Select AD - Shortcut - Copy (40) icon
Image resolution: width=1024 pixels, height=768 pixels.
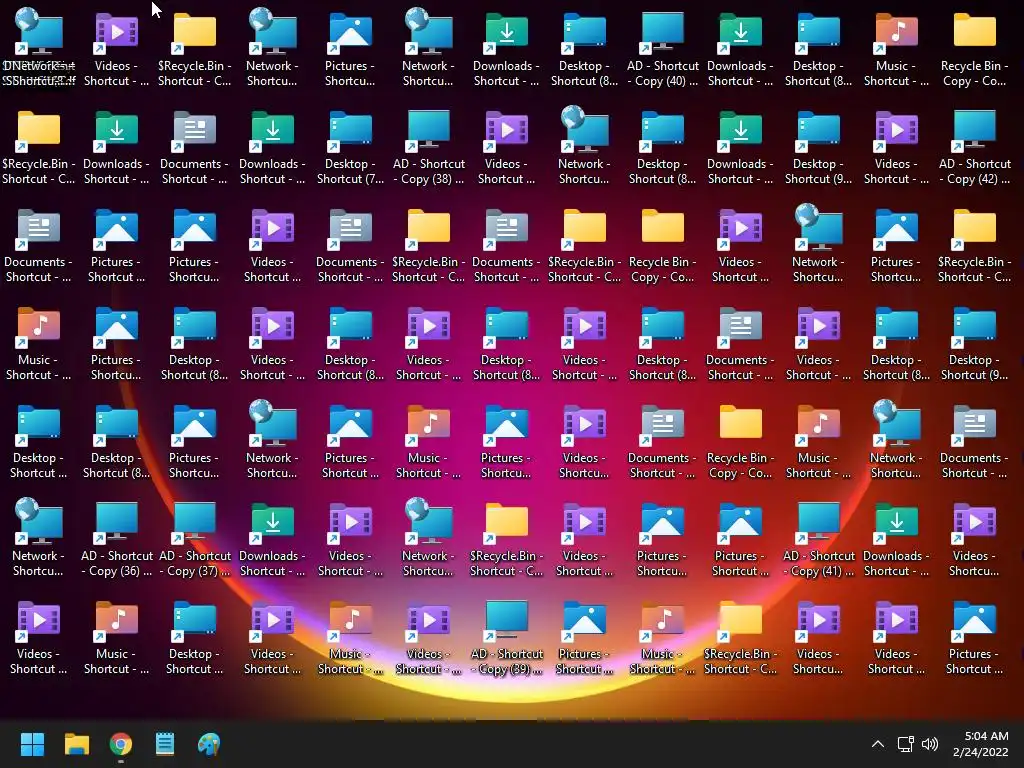tap(663, 49)
